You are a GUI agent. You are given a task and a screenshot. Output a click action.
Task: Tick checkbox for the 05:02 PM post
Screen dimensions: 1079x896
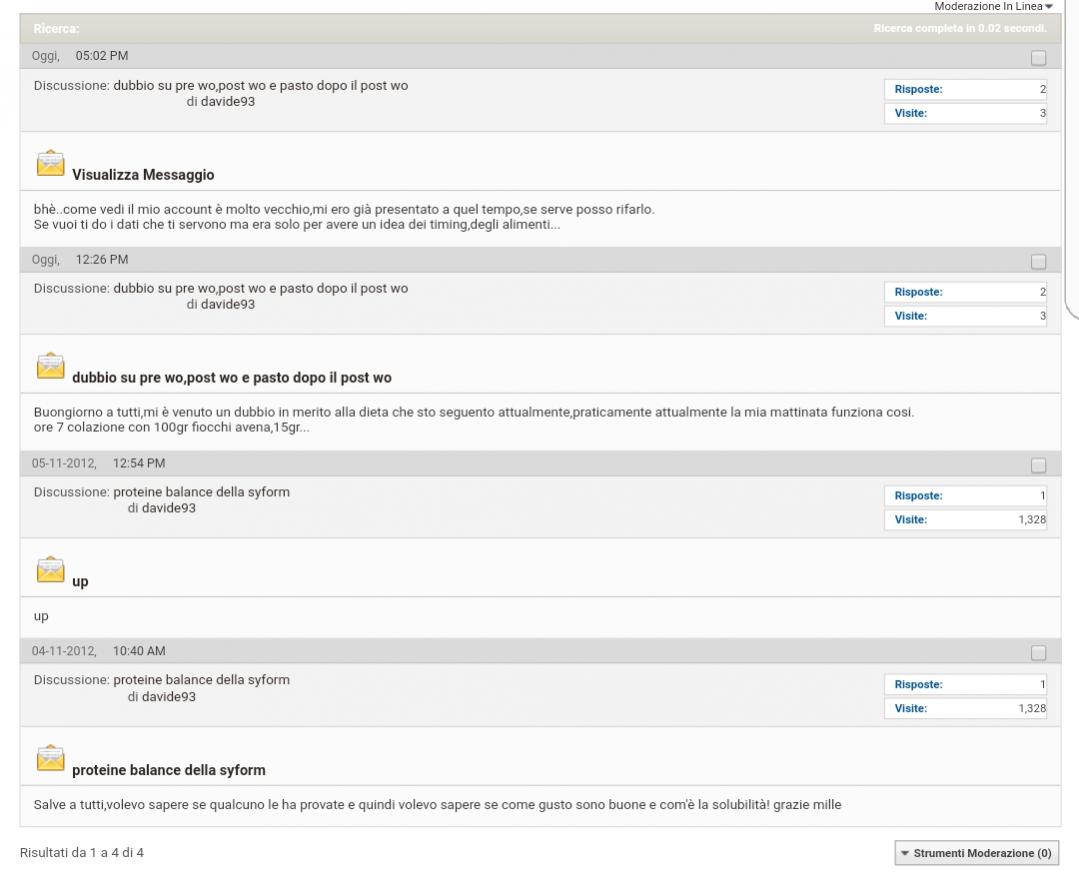(x=1038, y=57)
